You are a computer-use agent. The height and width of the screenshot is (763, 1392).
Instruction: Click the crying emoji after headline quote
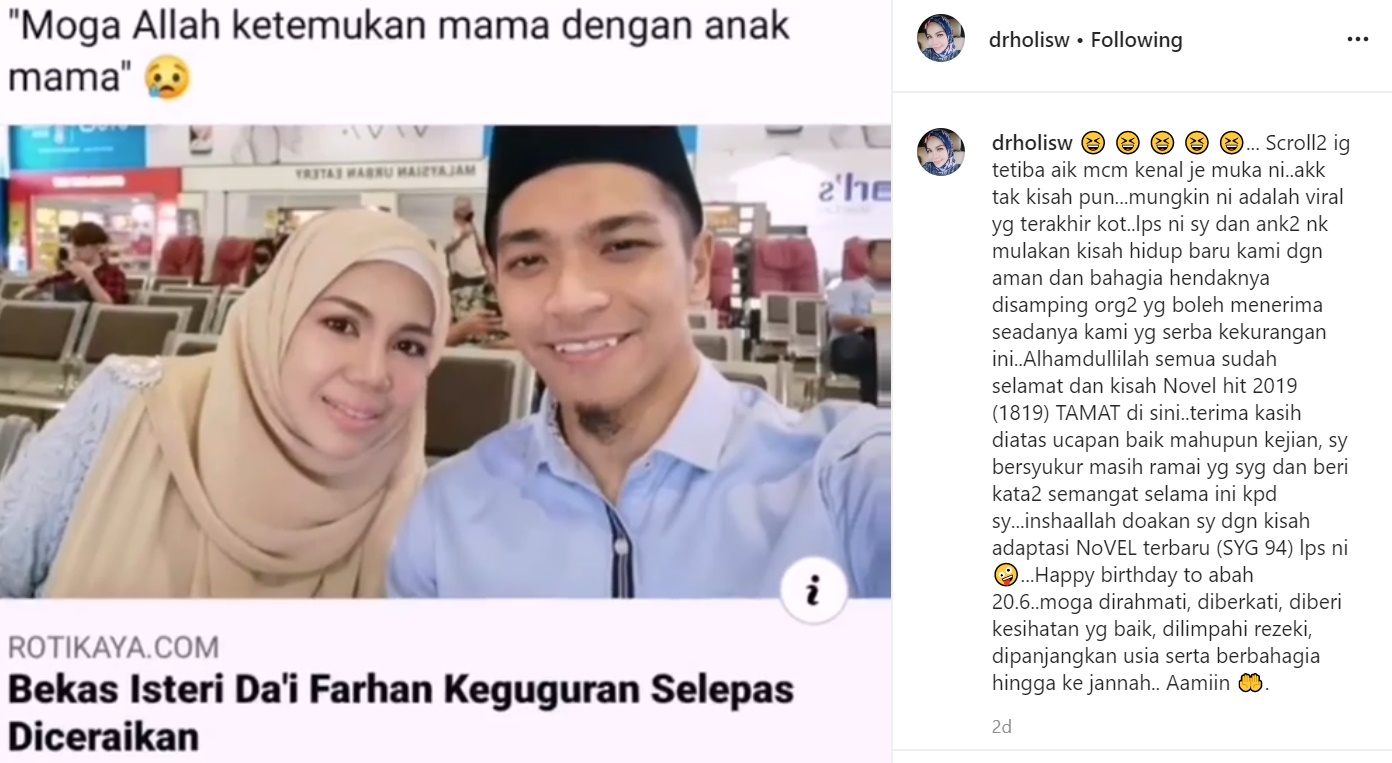pyautogui.click(x=167, y=78)
